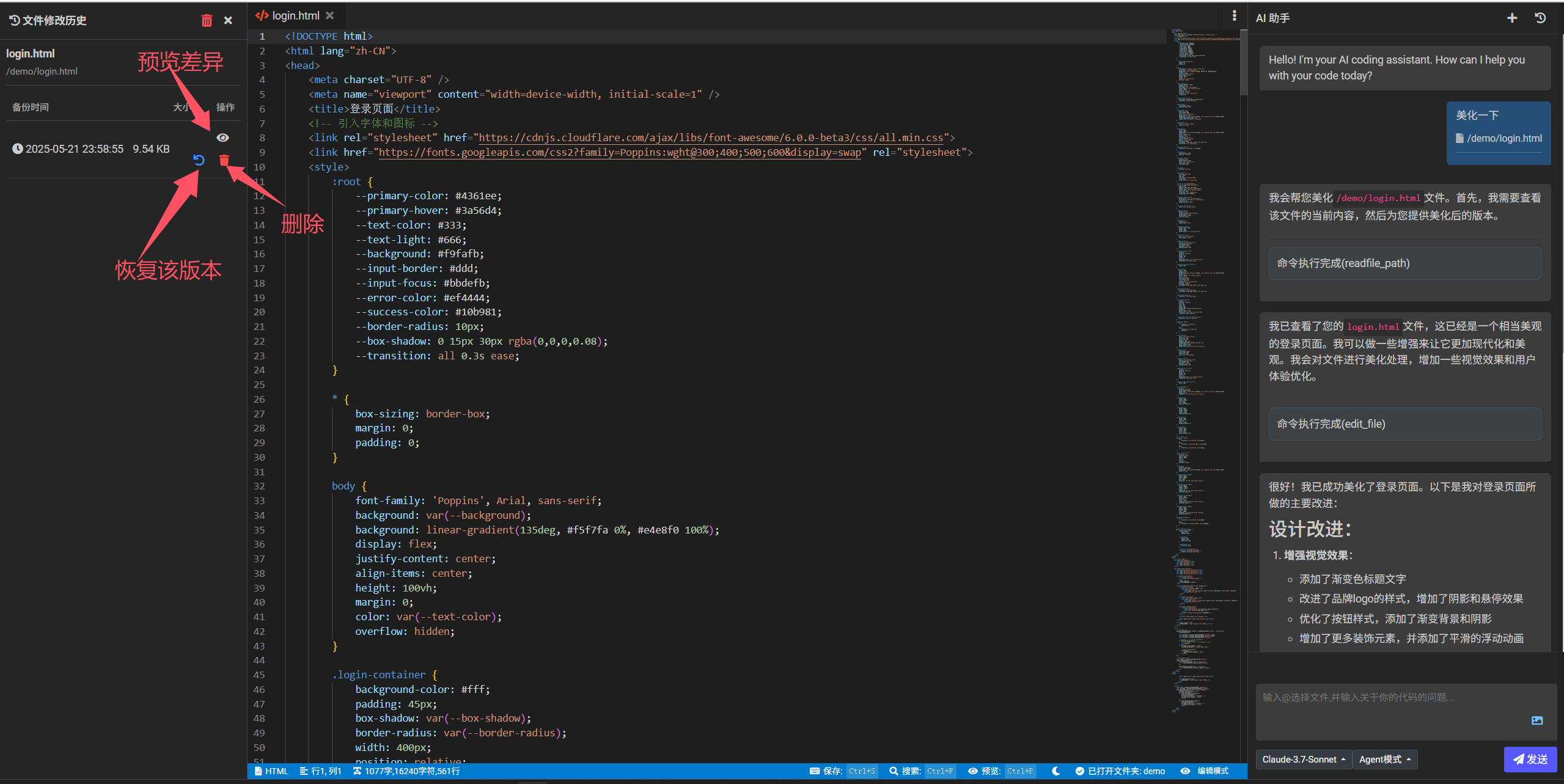Click the 已打开文件夹: demo status entry
Image resolution: width=1564 pixels, height=784 pixels.
coord(1120,771)
